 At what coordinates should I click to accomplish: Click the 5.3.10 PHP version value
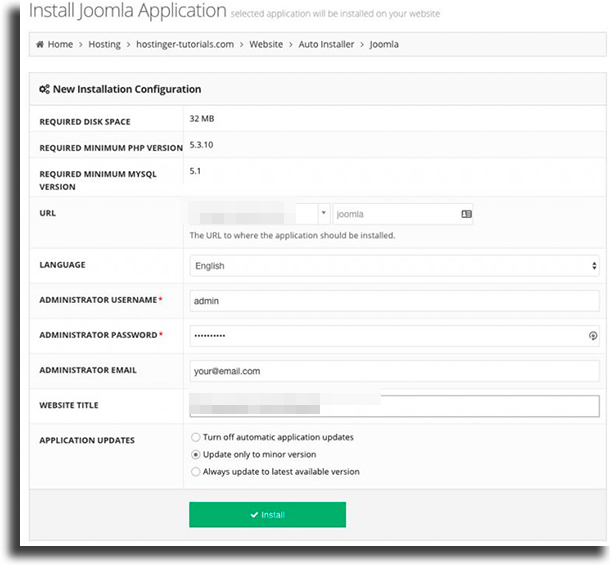[201, 145]
